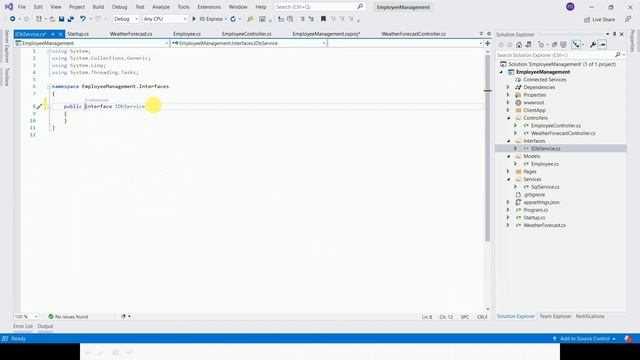Image resolution: width=640 pixels, height=360 pixels.
Task: Start debugging with IIS Express play button
Action: pos(194,19)
